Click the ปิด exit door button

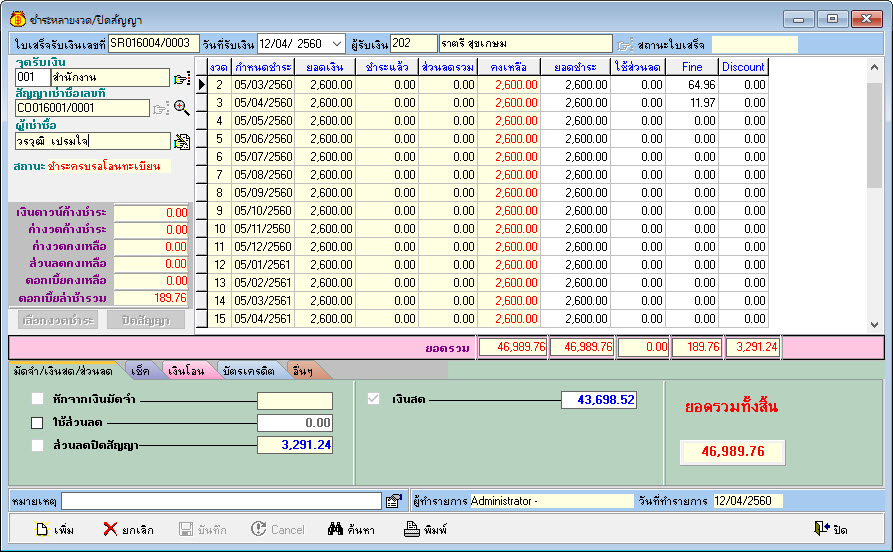click(x=830, y=530)
